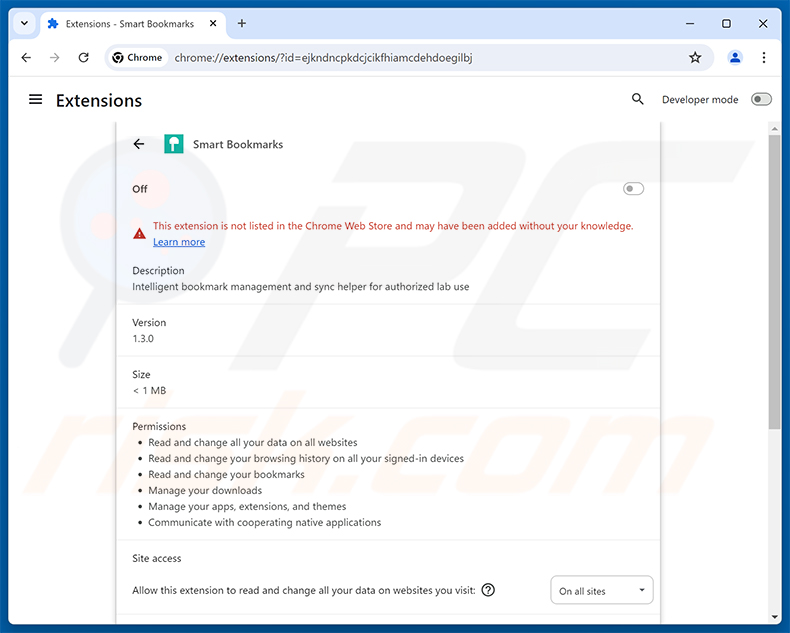Click the Size heading label
Image resolution: width=790 pixels, height=633 pixels.
(x=141, y=374)
